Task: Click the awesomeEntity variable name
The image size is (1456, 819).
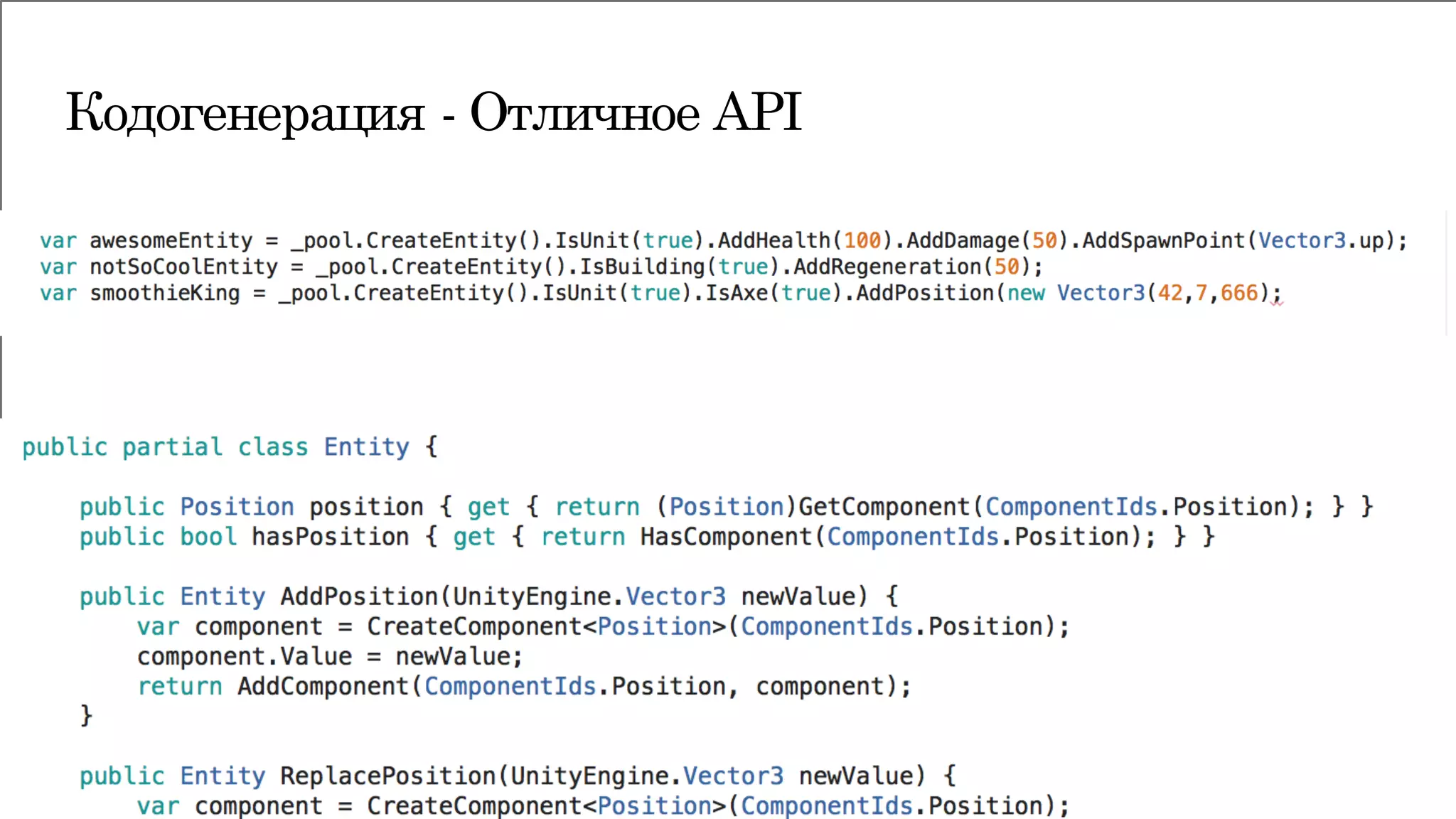Action: pyautogui.click(x=171, y=240)
